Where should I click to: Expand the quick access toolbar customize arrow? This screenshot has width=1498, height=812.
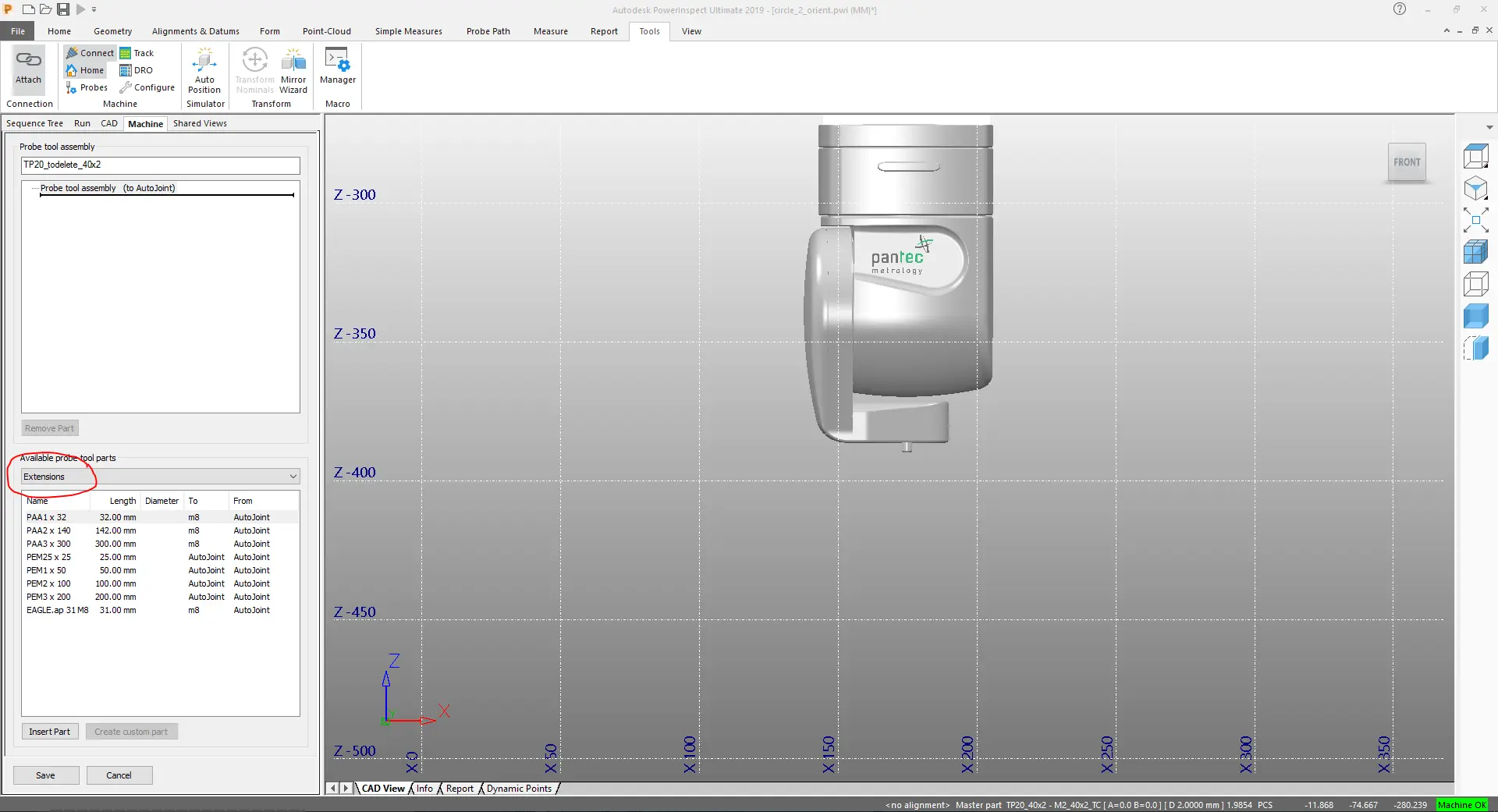[94, 9]
